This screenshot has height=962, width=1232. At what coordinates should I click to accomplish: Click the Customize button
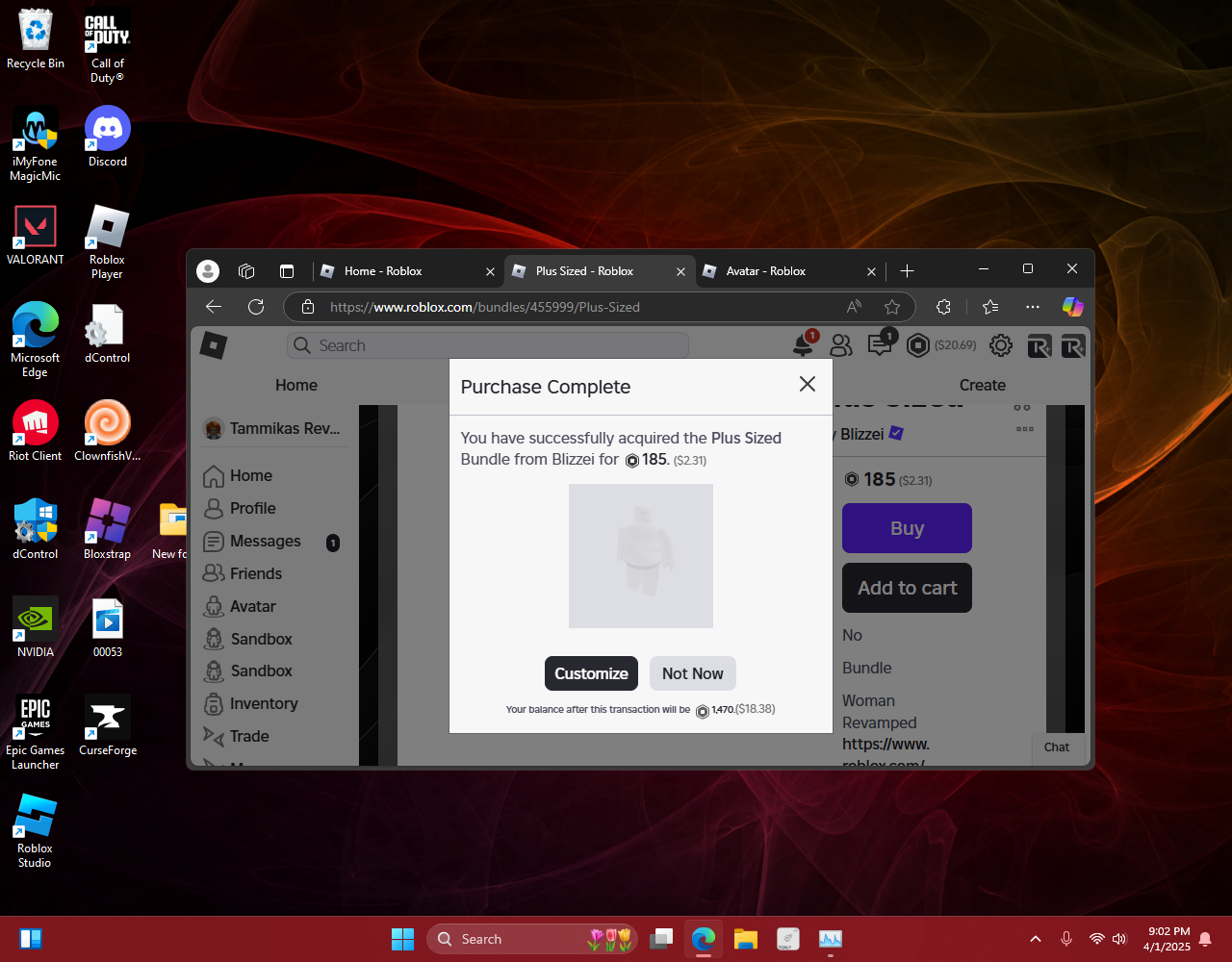pos(591,673)
